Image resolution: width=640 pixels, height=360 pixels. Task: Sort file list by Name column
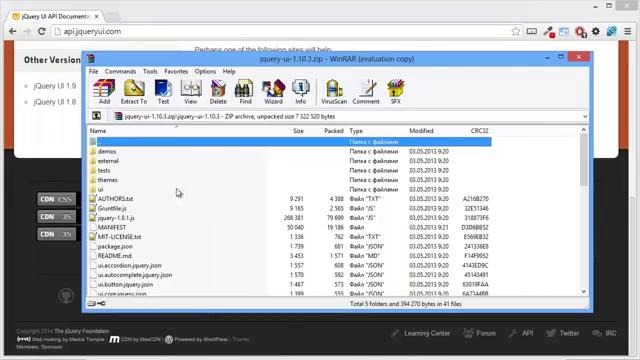[x=98, y=131]
